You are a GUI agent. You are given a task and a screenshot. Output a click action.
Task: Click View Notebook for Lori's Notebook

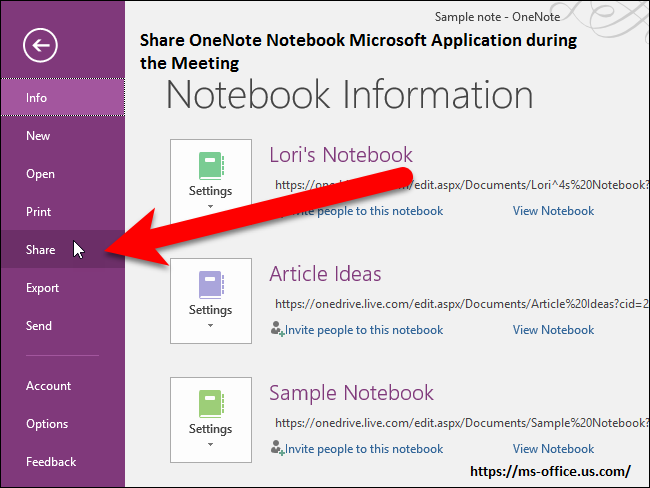pyautogui.click(x=553, y=211)
